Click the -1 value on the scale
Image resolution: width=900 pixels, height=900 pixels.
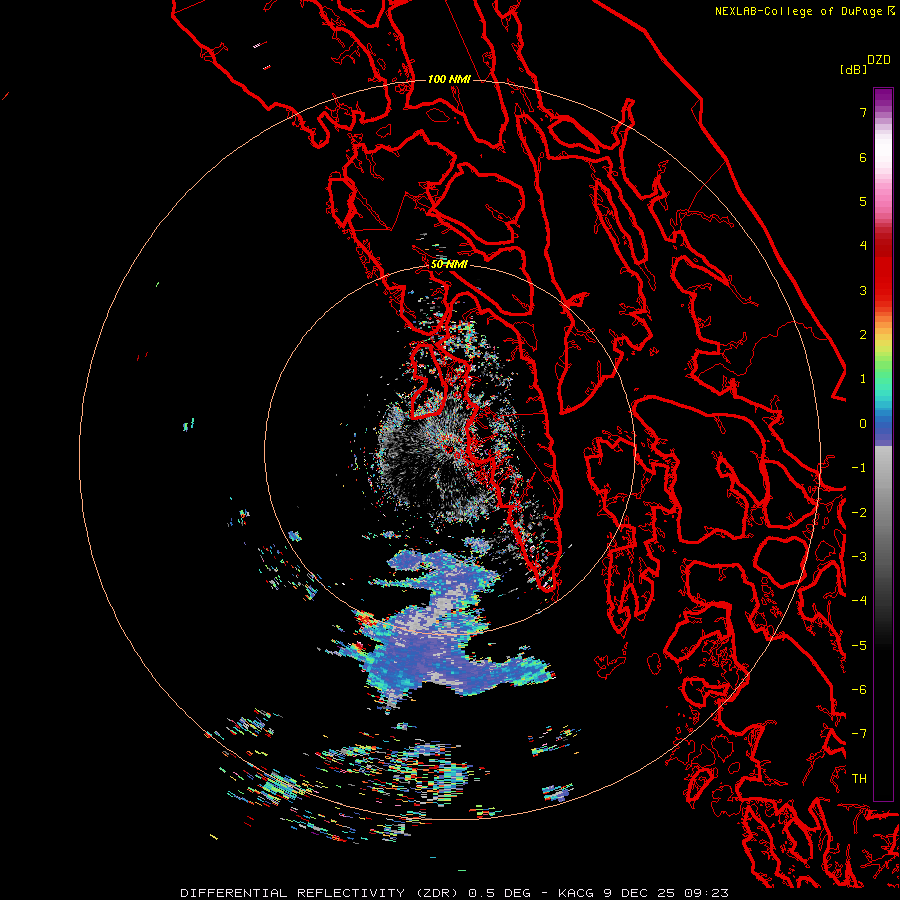tap(859, 468)
